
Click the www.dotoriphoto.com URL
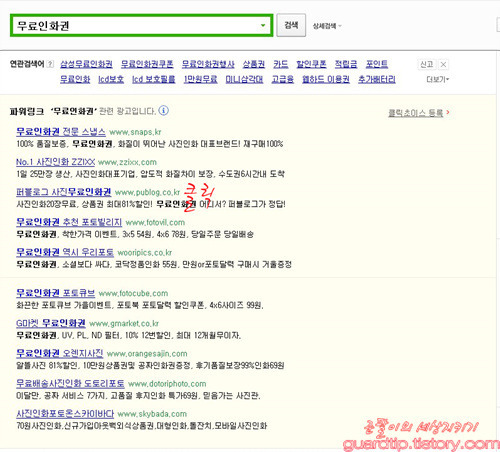tap(167, 384)
